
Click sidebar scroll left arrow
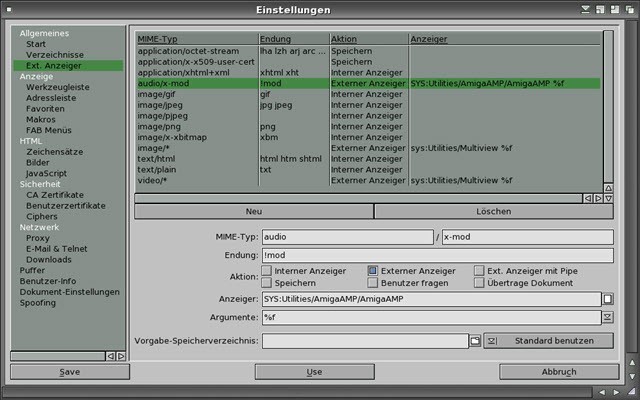(111, 356)
